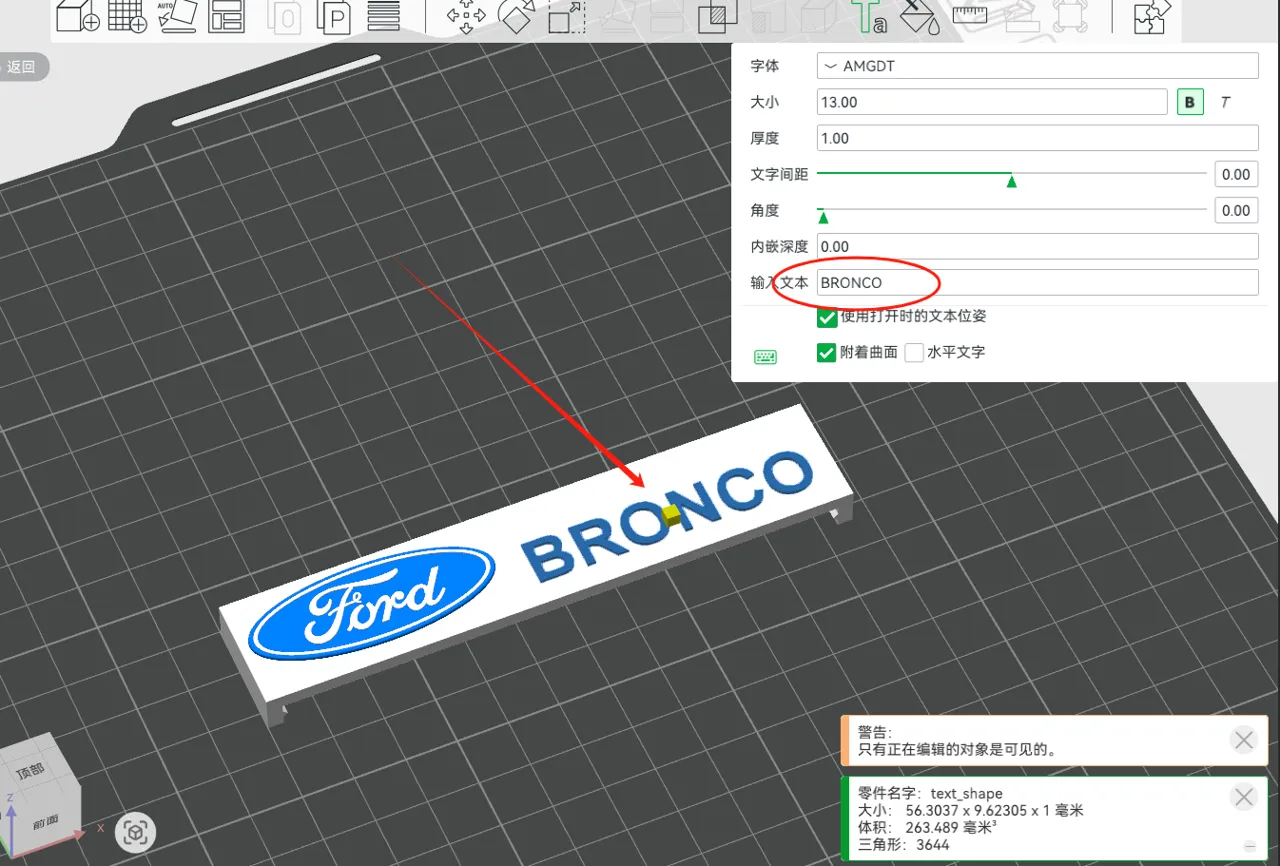This screenshot has height=866, width=1280.
Task: Click the warning text 只有正在编辑的对象是可见的。
Action: click(958, 749)
